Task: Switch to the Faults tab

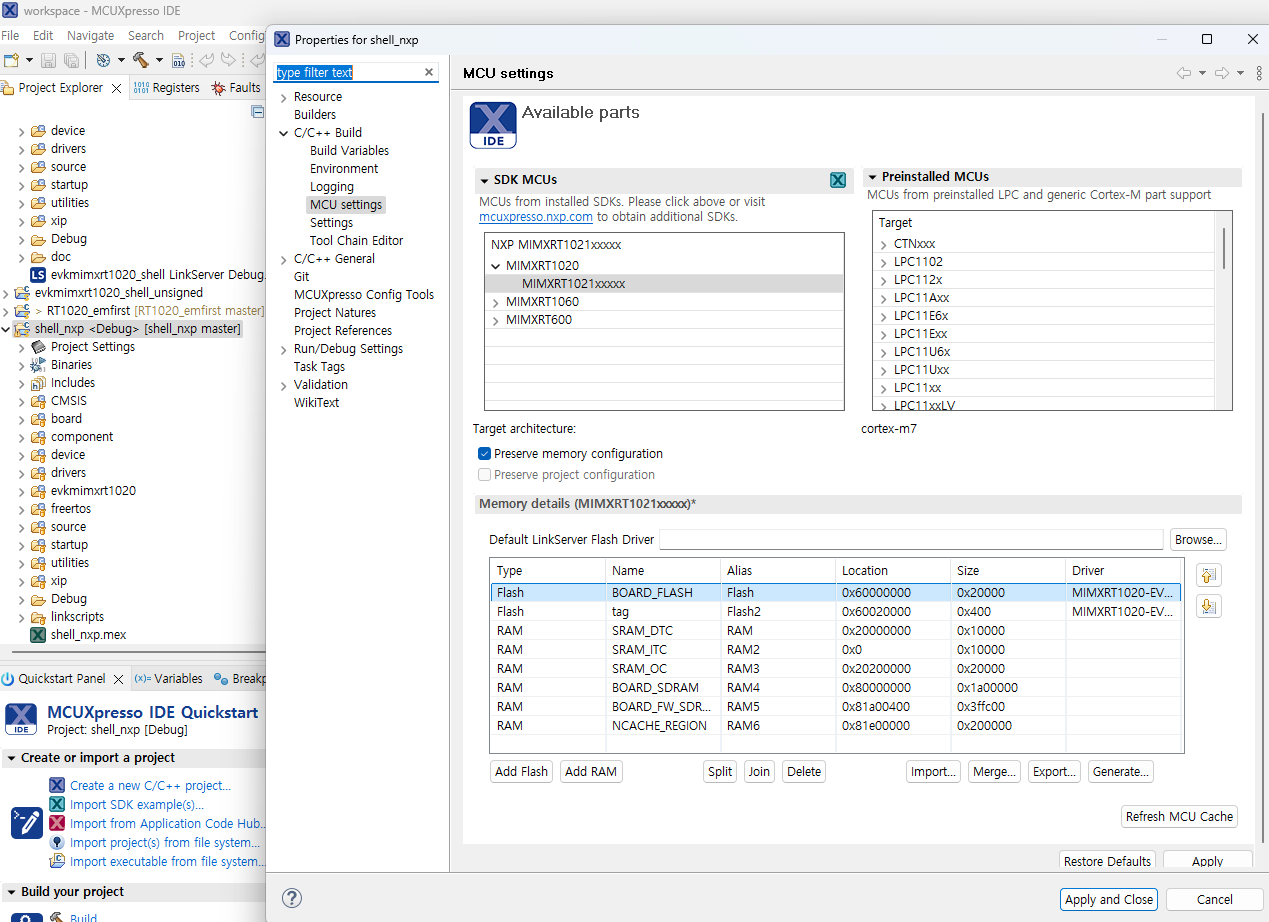Action: [236, 88]
